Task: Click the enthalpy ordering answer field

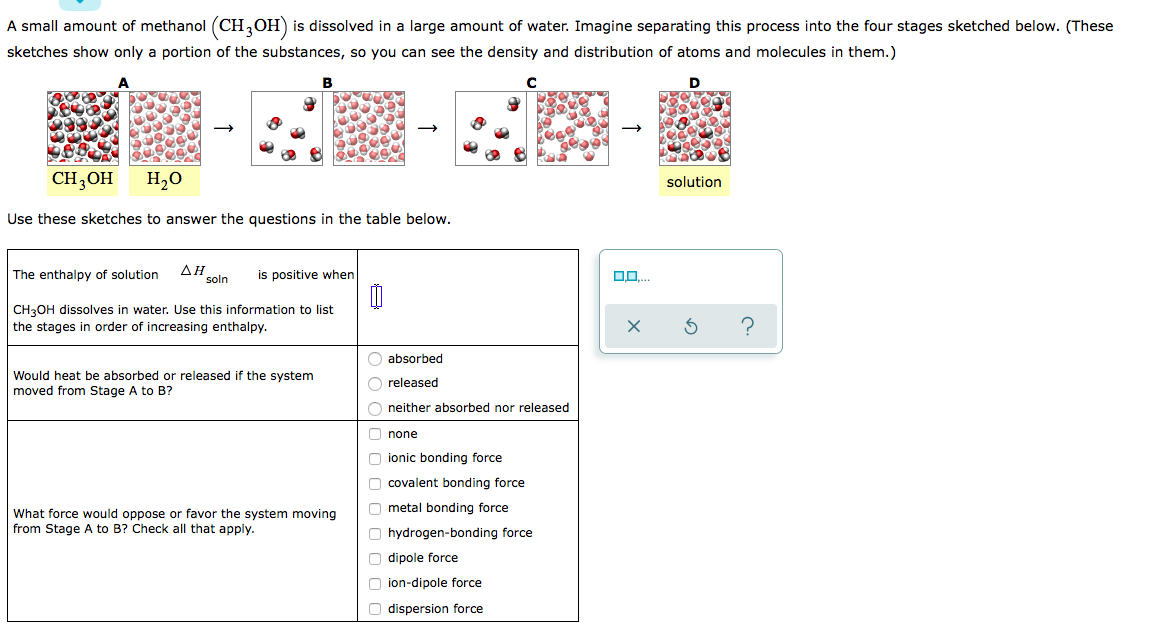Action: [376, 295]
